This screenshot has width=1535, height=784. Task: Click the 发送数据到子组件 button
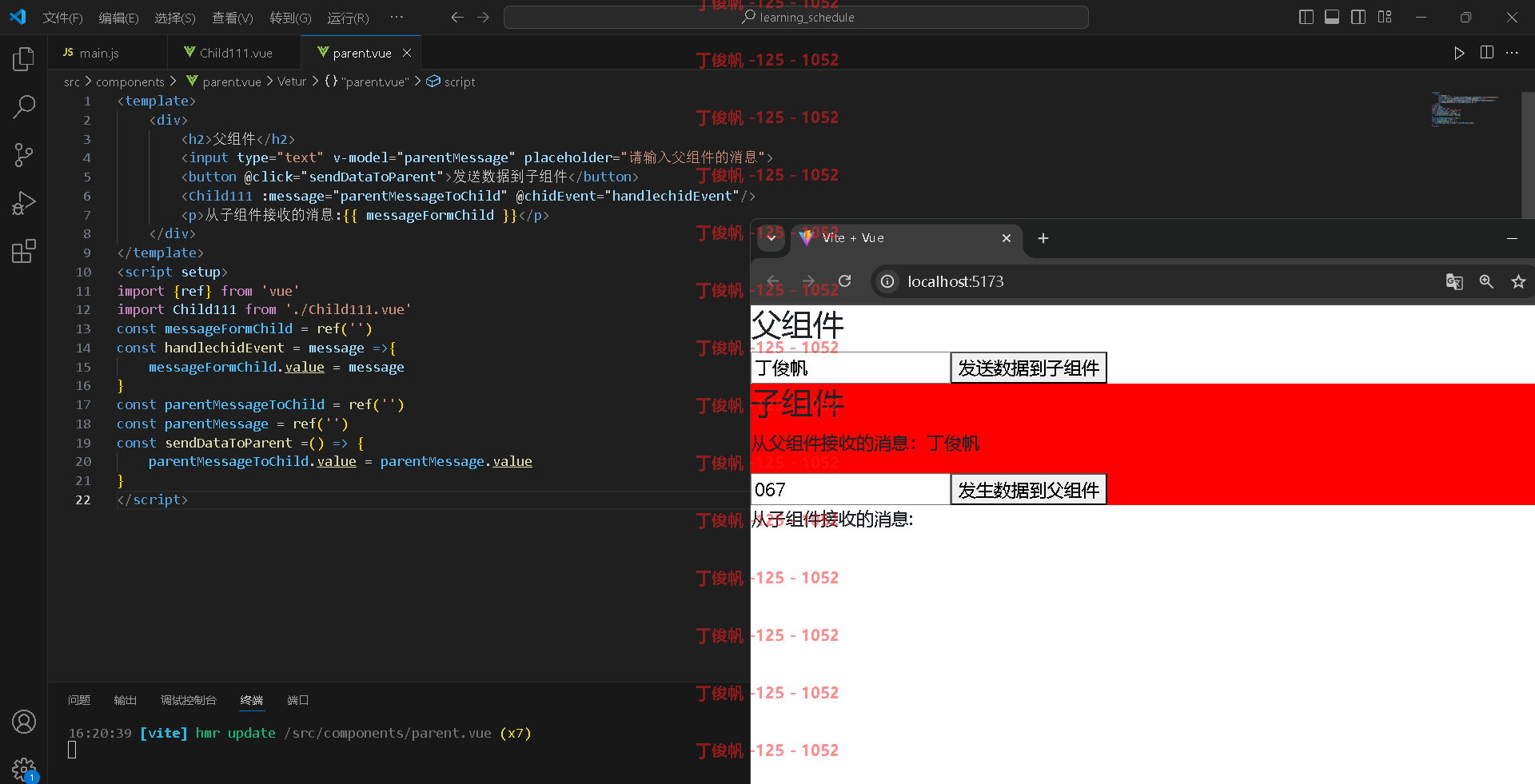[1028, 368]
